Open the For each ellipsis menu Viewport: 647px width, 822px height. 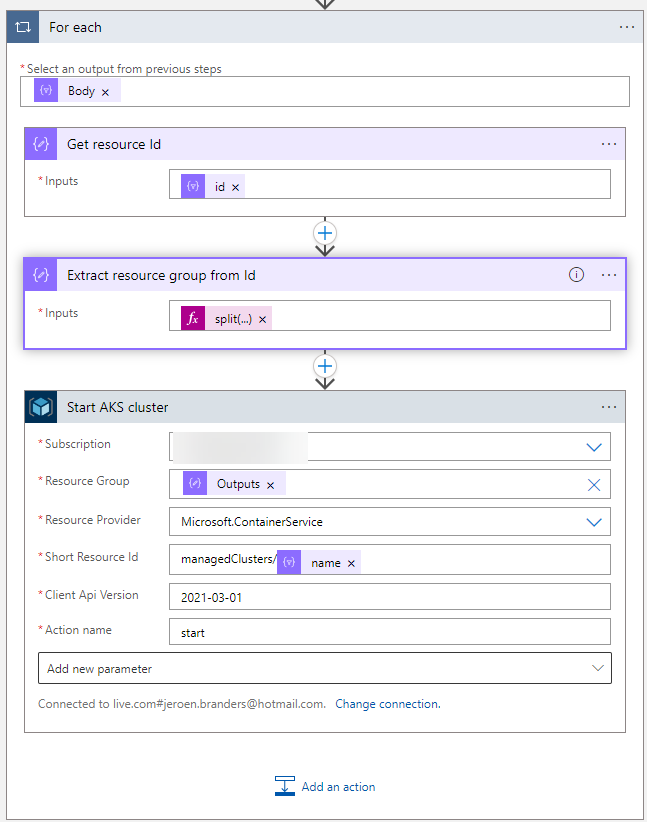tap(627, 27)
